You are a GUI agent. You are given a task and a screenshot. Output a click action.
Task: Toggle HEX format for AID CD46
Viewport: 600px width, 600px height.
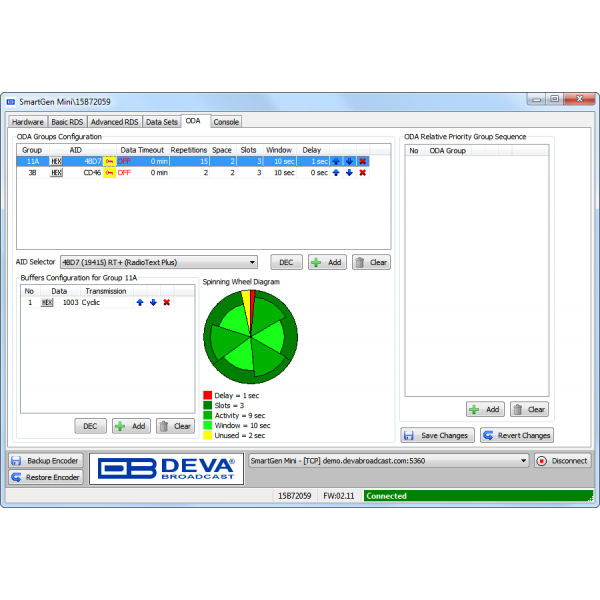click(57, 173)
